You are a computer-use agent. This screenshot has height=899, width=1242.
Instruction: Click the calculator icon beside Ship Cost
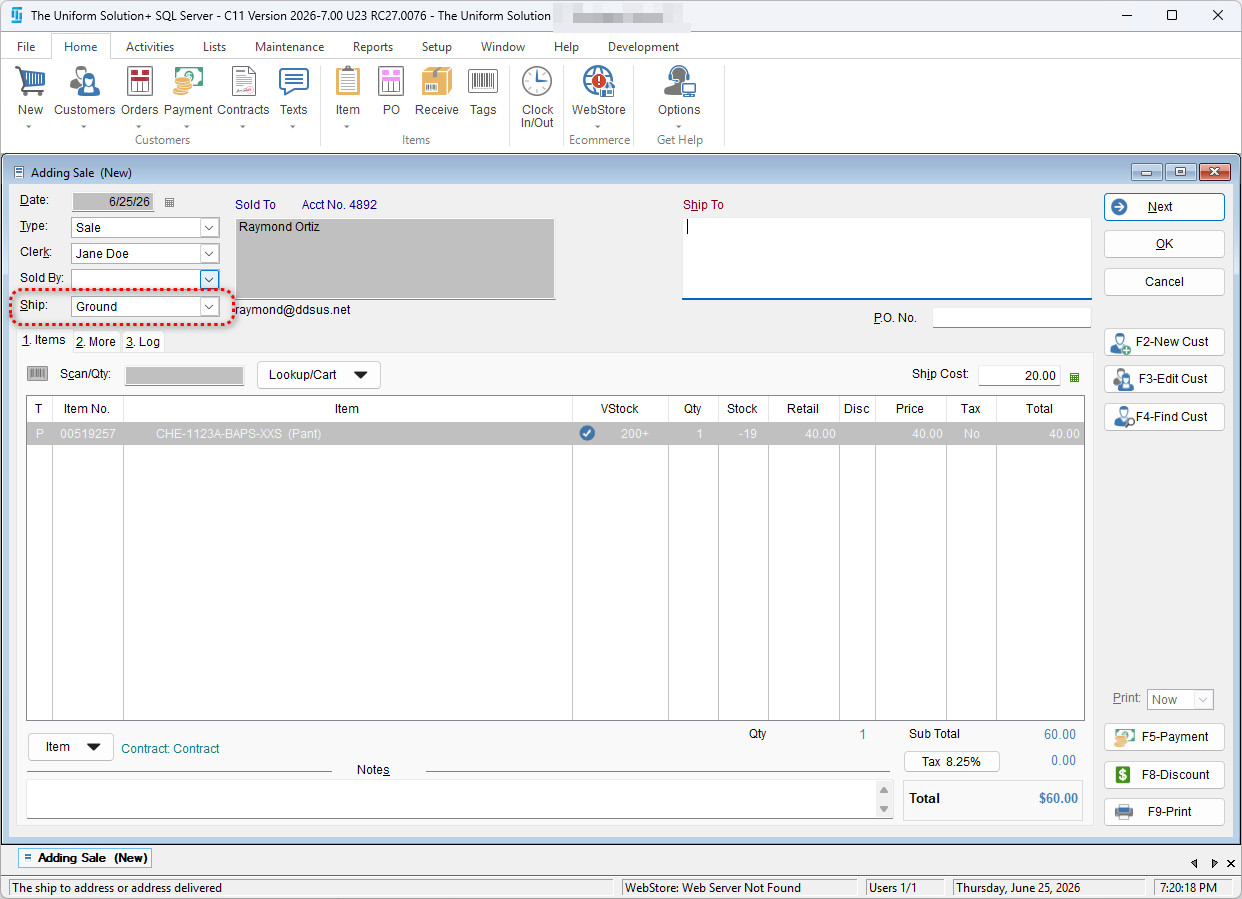pyautogui.click(x=1075, y=377)
